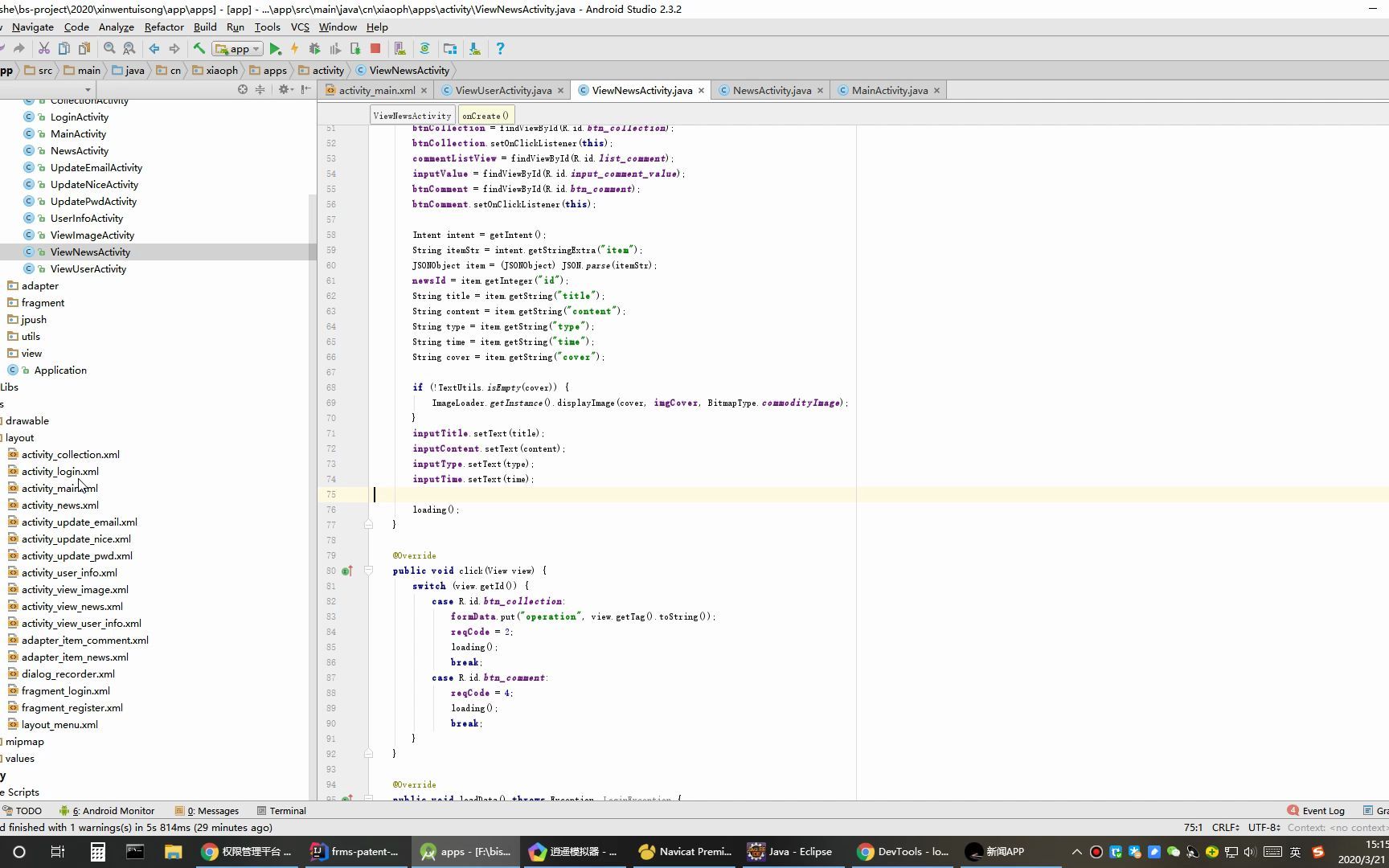Click the Cut scissors toolbar icon
The image size is (1389, 868).
click(x=44, y=49)
